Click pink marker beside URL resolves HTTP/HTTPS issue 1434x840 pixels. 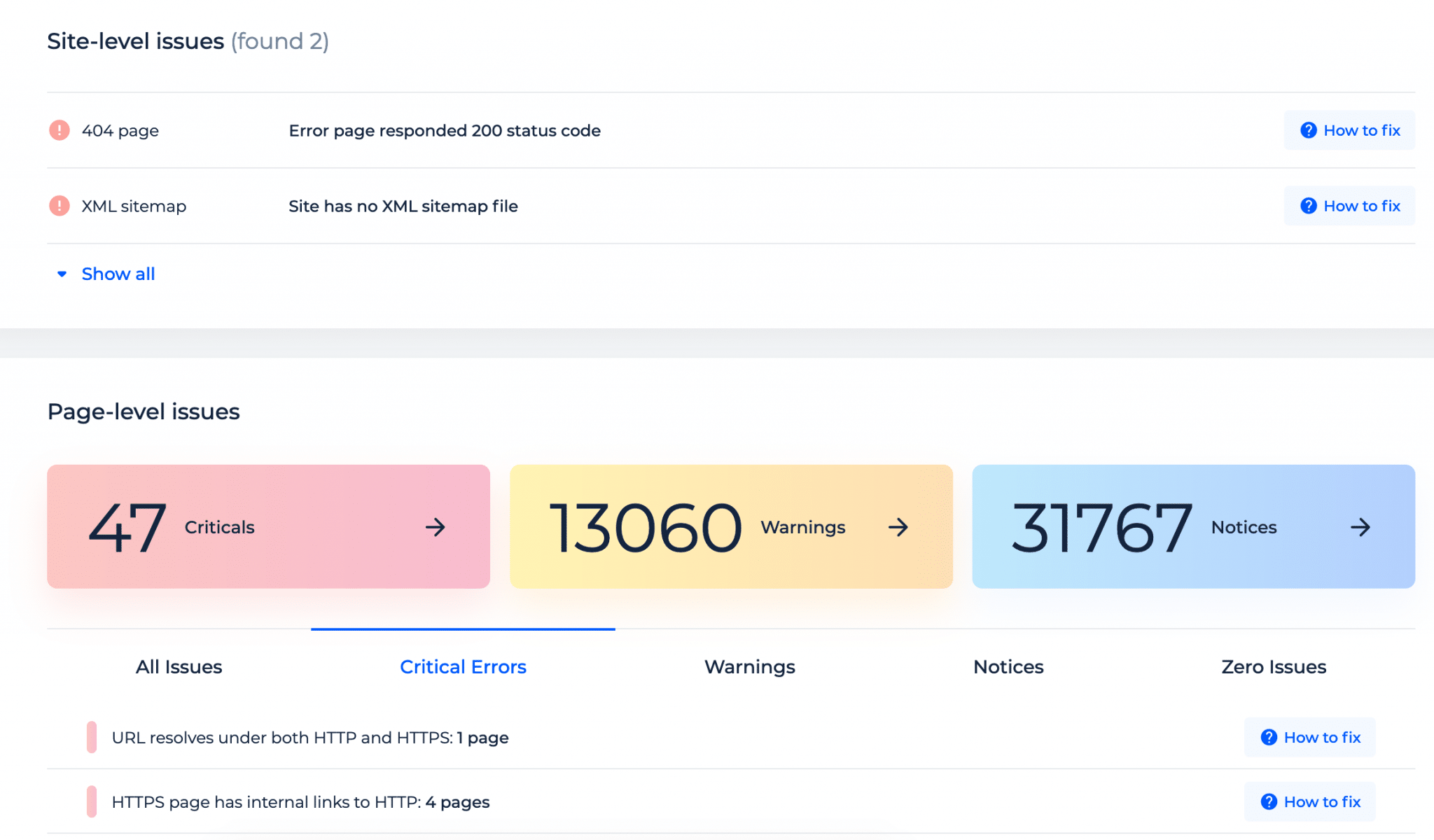92,737
